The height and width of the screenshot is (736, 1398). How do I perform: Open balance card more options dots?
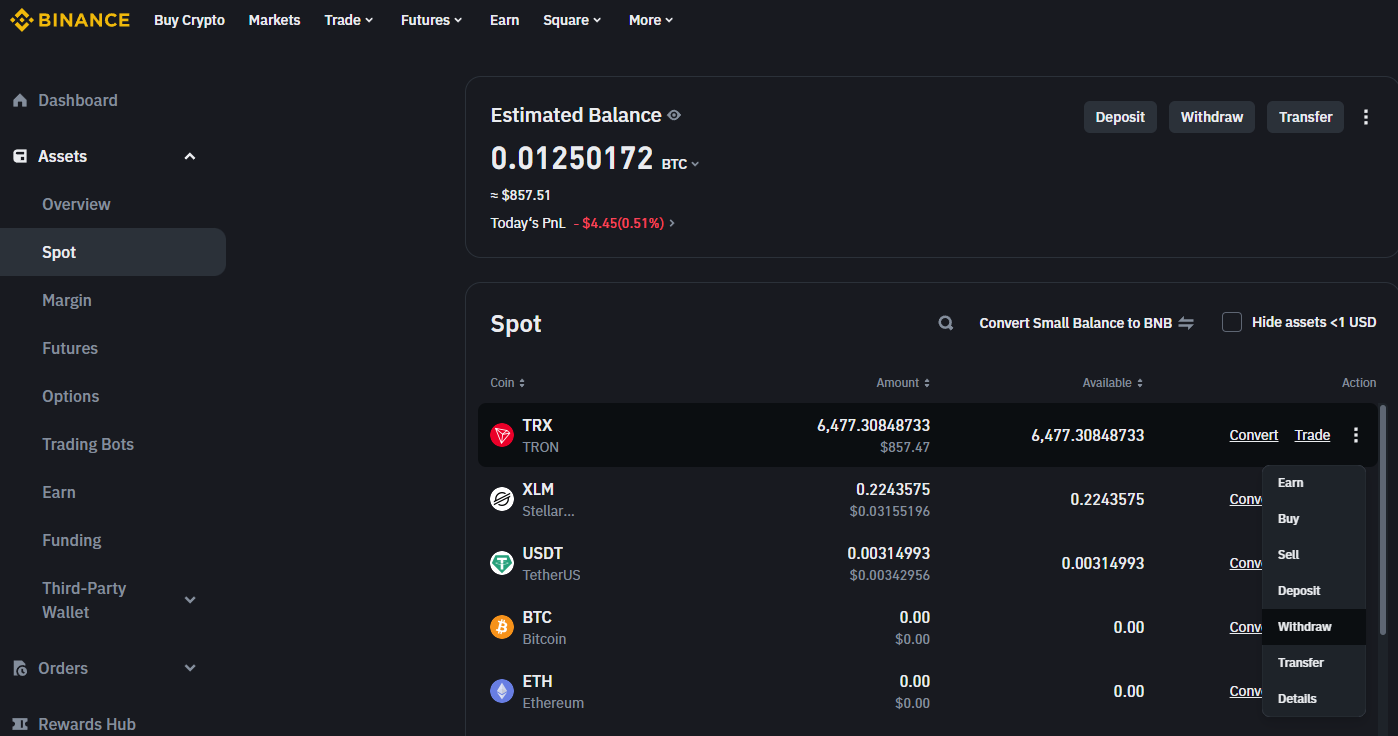coord(1366,117)
